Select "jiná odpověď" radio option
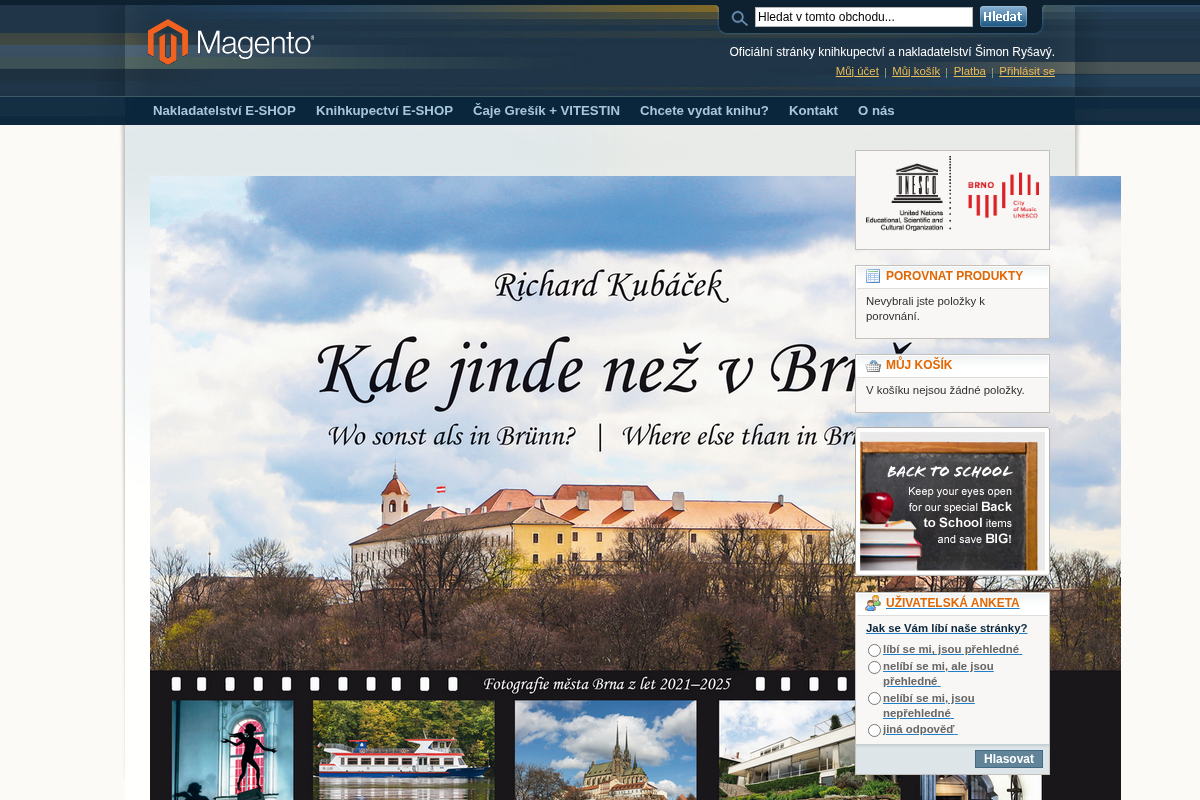Viewport: 1200px width, 800px height. [x=874, y=731]
